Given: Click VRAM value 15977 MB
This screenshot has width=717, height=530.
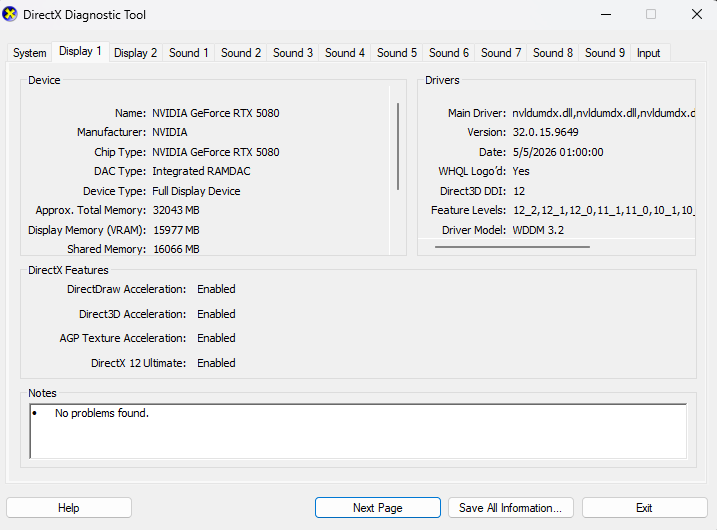Looking at the screenshot, I should click(x=176, y=230).
